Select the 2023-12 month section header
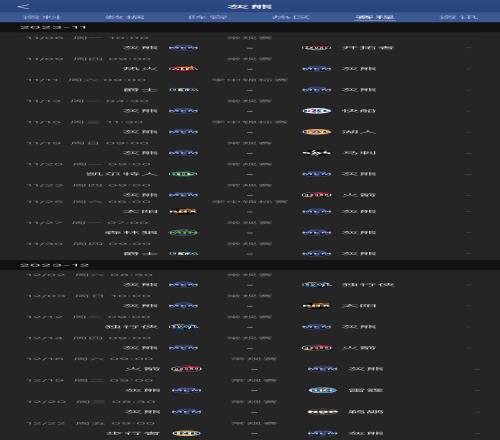Screen dimensions: 500x440 click(x=54, y=265)
